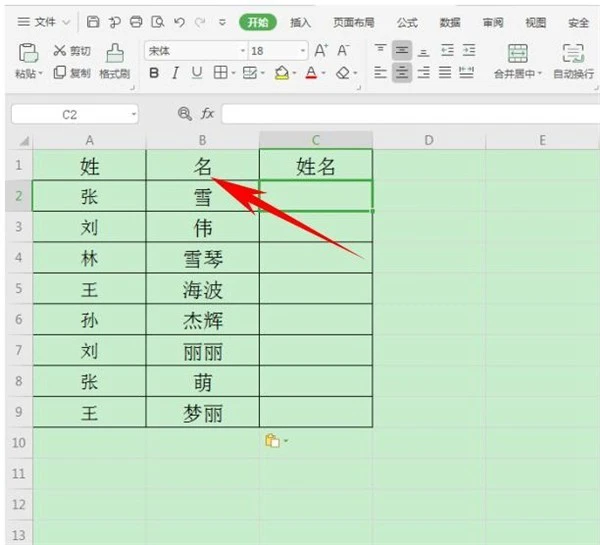Expand the 文件 menu arrow
The image size is (600, 545).
point(66,23)
